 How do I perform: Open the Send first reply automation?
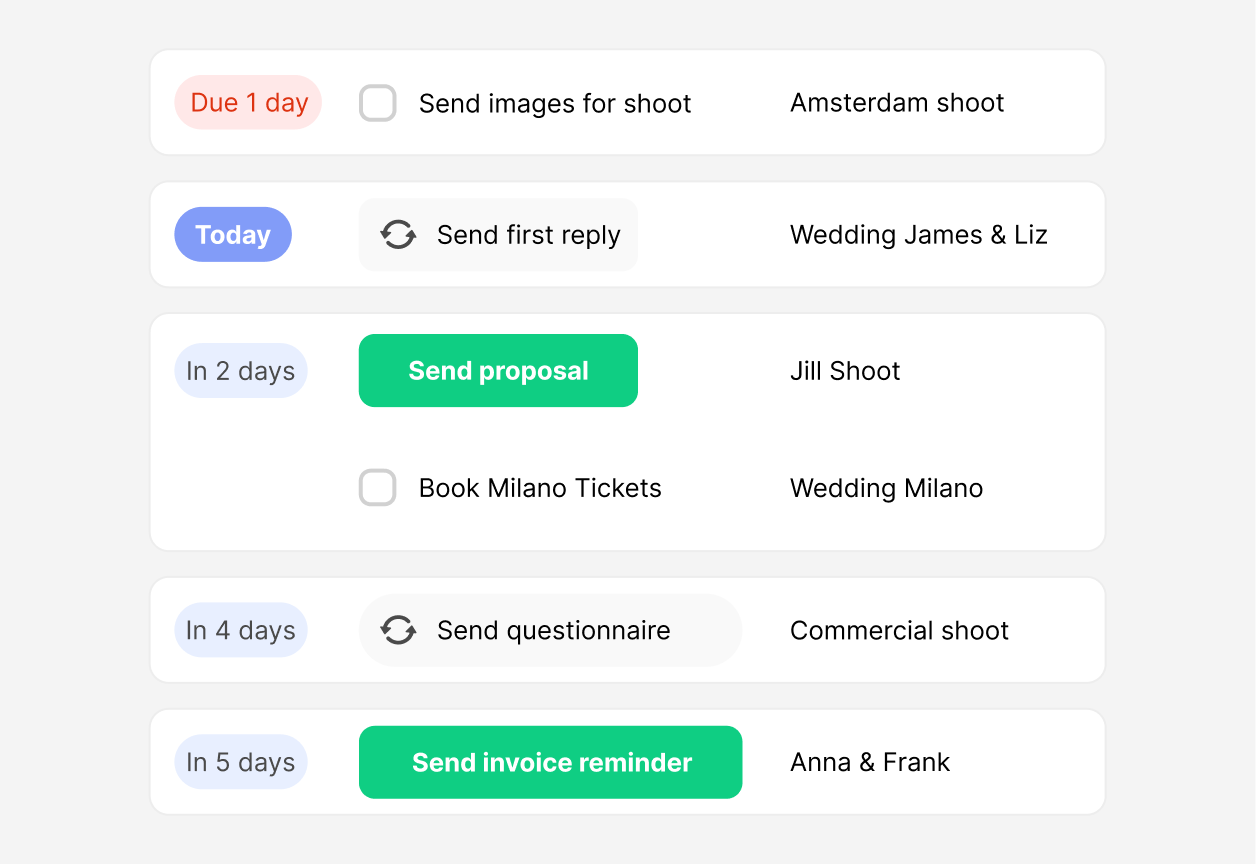pyautogui.click(x=498, y=235)
